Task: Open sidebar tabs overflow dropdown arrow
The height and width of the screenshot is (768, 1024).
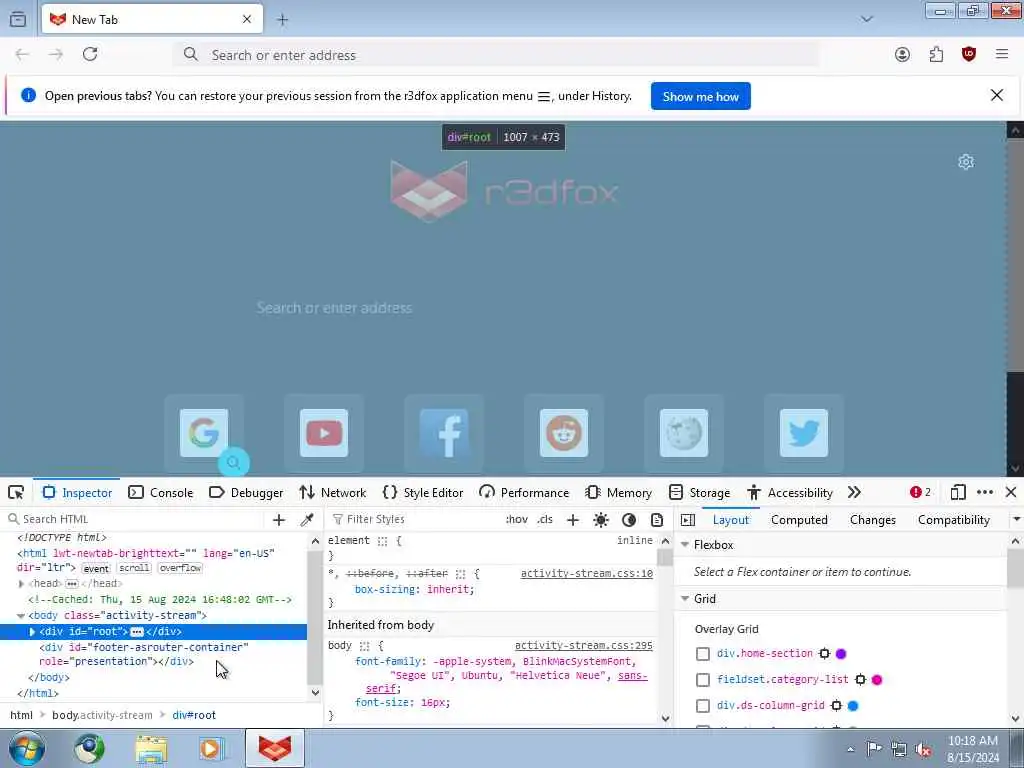Action: click(1016, 520)
